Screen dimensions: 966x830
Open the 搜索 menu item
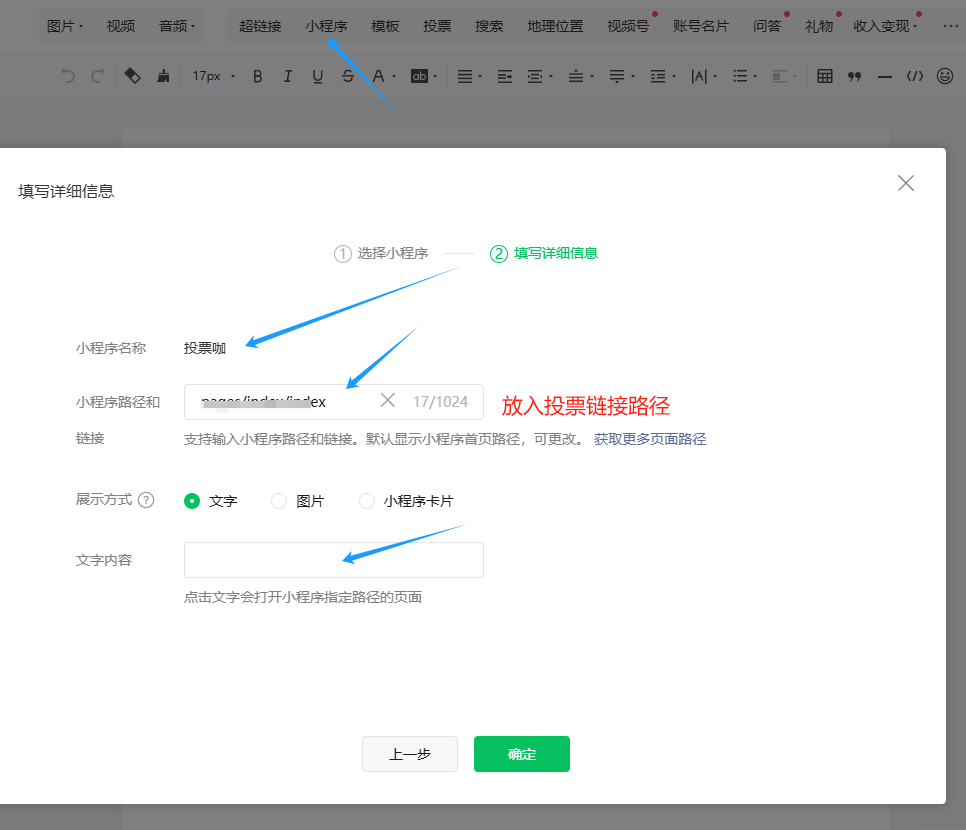point(489,26)
